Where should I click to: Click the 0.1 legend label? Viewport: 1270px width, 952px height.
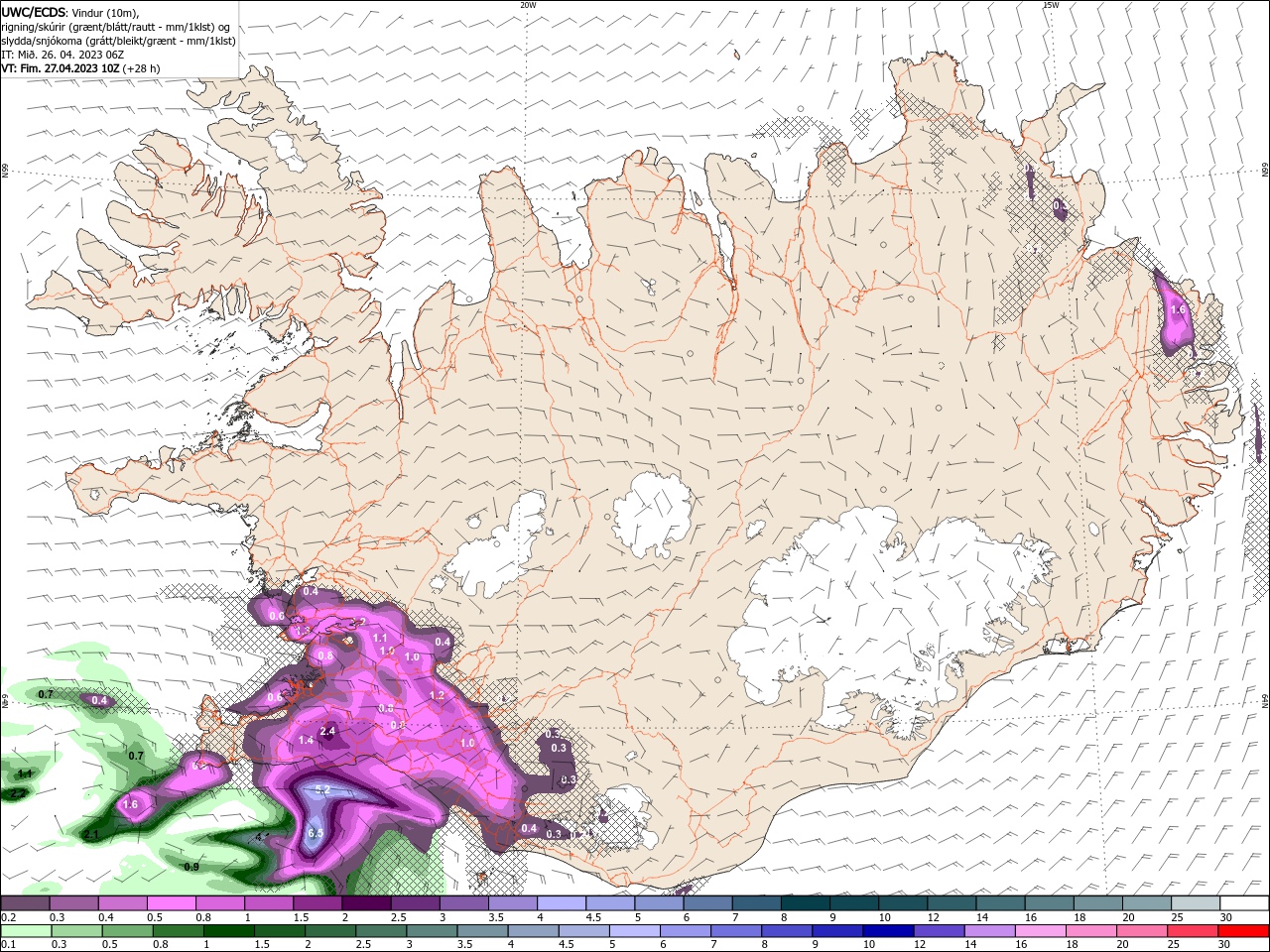pos(8,944)
